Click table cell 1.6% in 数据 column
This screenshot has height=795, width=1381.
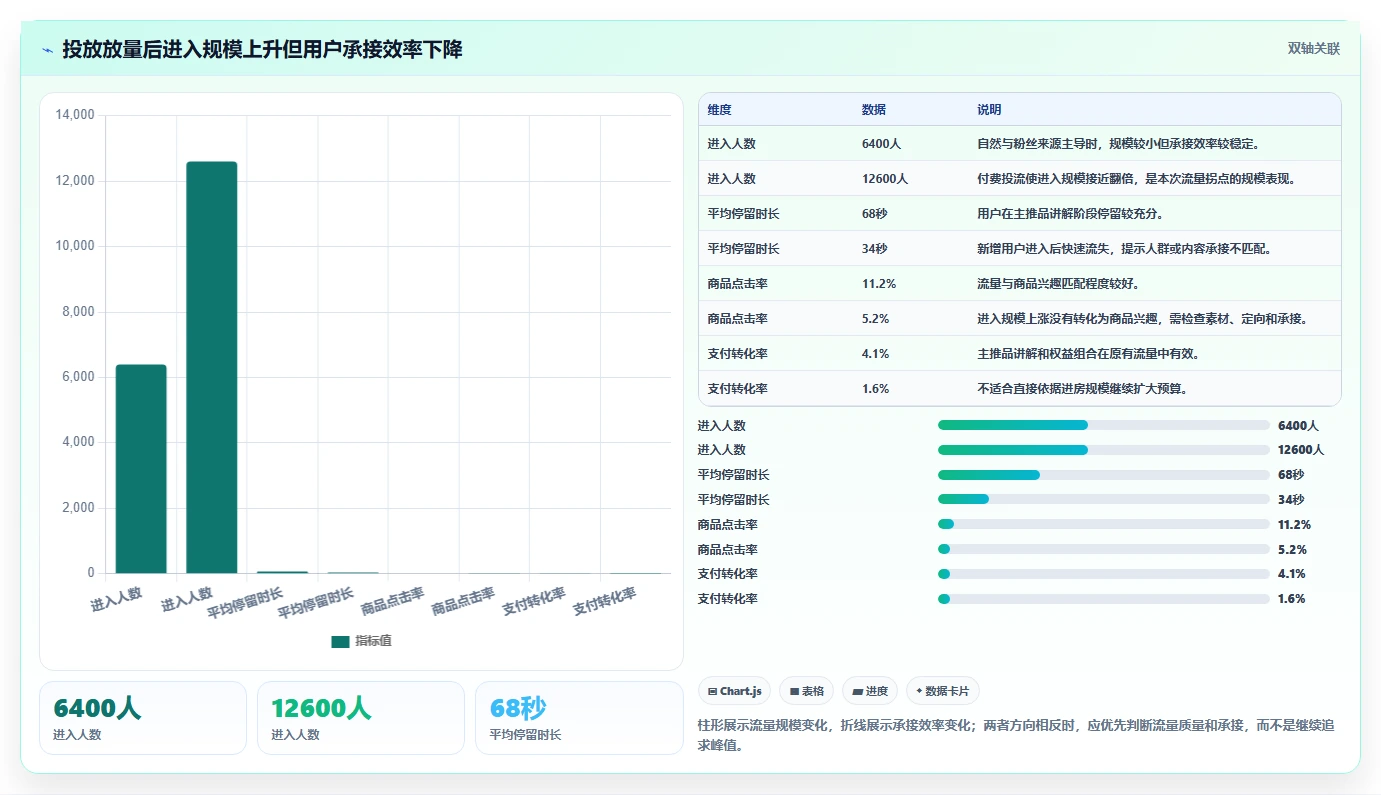click(876, 389)
